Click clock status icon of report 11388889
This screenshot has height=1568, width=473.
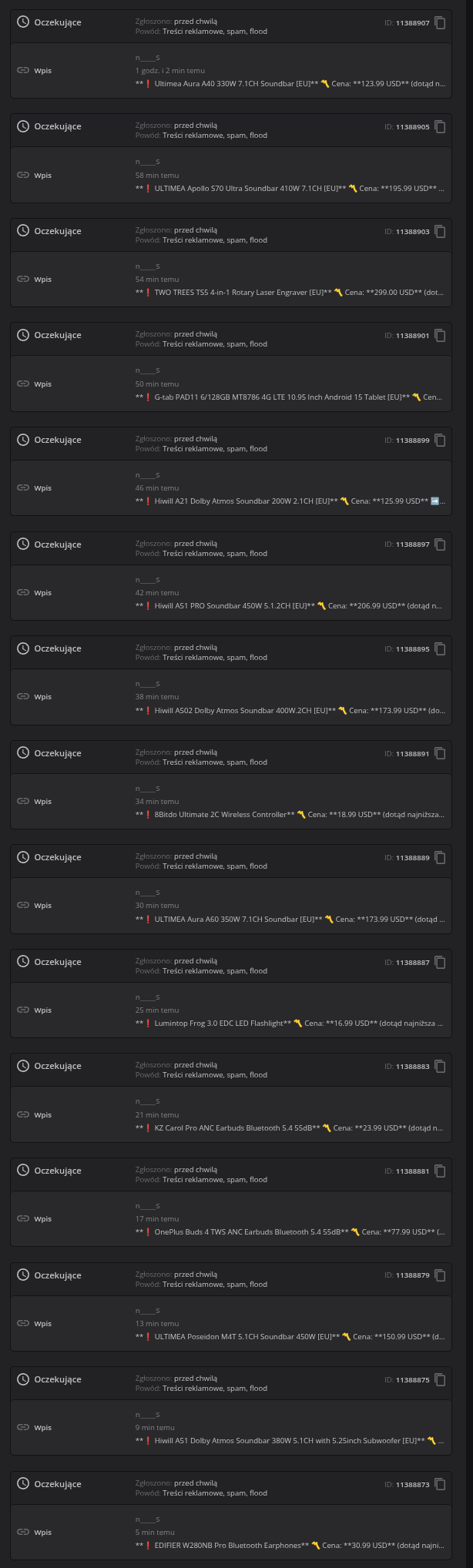(23, 857)
